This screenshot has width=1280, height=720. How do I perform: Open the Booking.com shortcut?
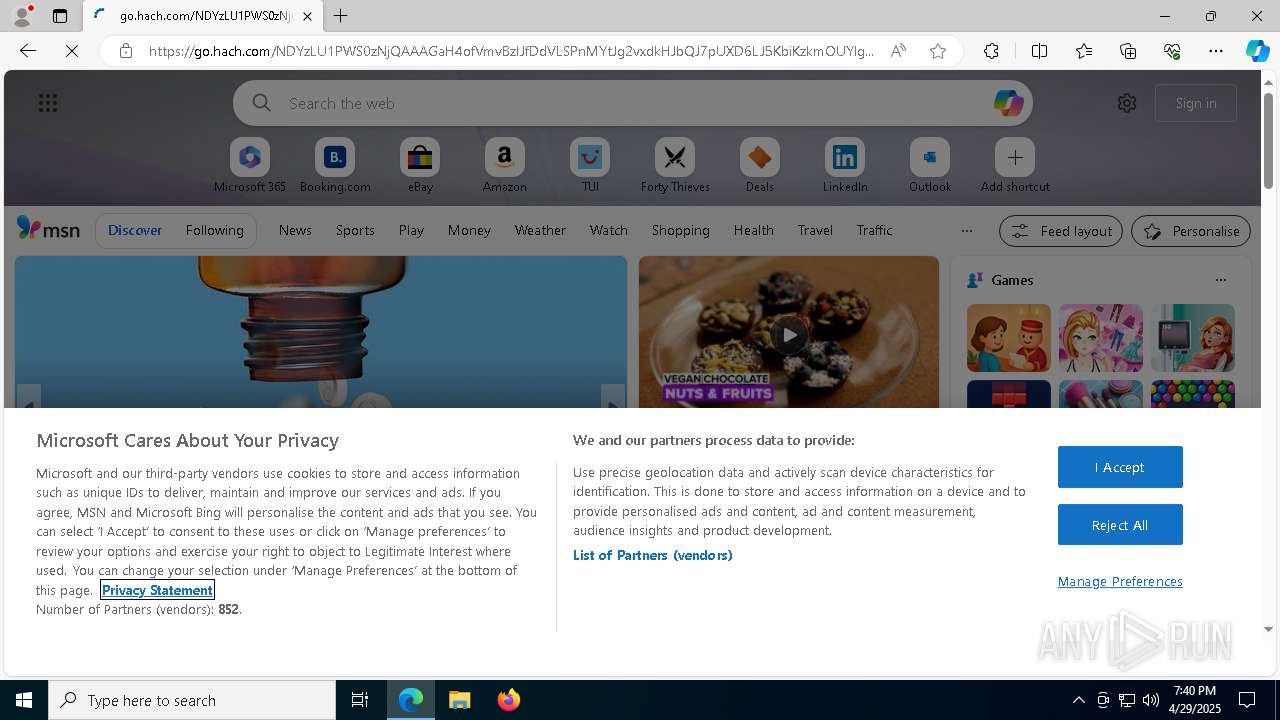tap(335, 166)
